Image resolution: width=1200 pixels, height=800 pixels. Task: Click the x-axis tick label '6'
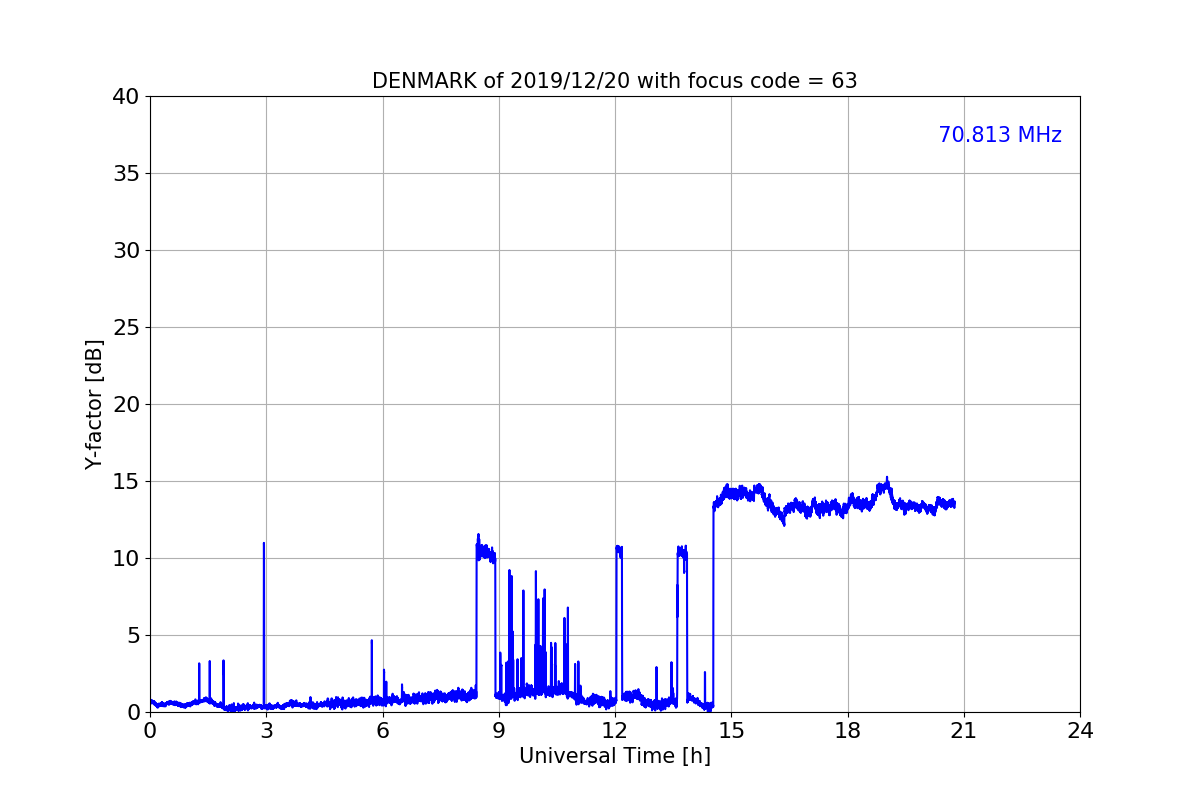tap(382, 731)
